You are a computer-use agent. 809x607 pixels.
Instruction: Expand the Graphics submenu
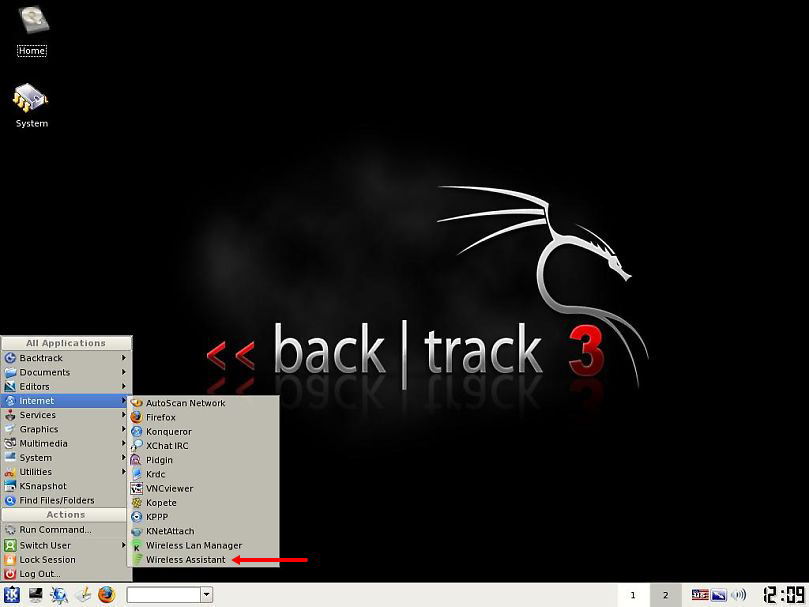(x=65, y=429)
